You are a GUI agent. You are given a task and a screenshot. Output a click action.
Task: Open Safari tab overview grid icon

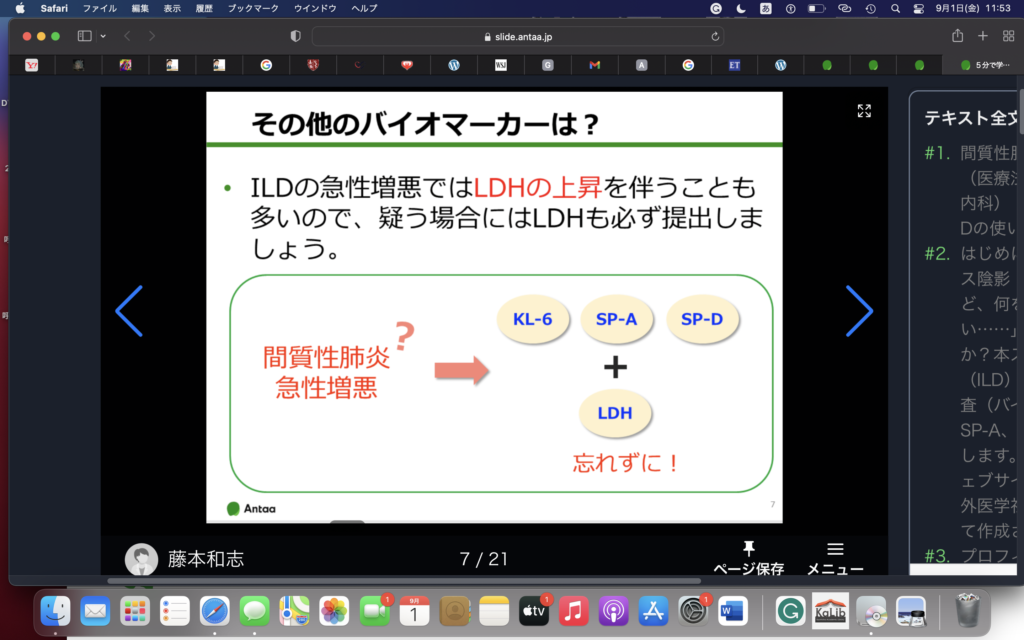pyautogui.click(x=1008, y=36)
